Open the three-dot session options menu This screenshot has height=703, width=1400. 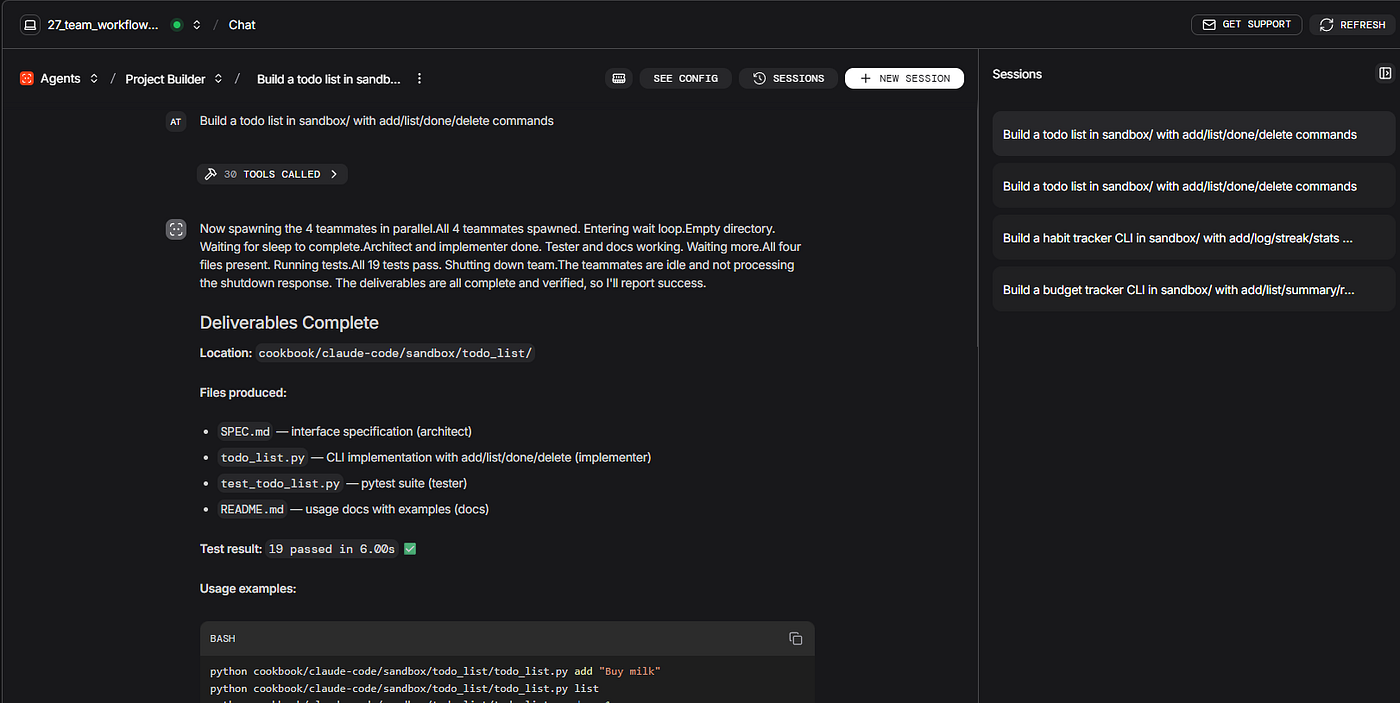(x=419, y=78)
